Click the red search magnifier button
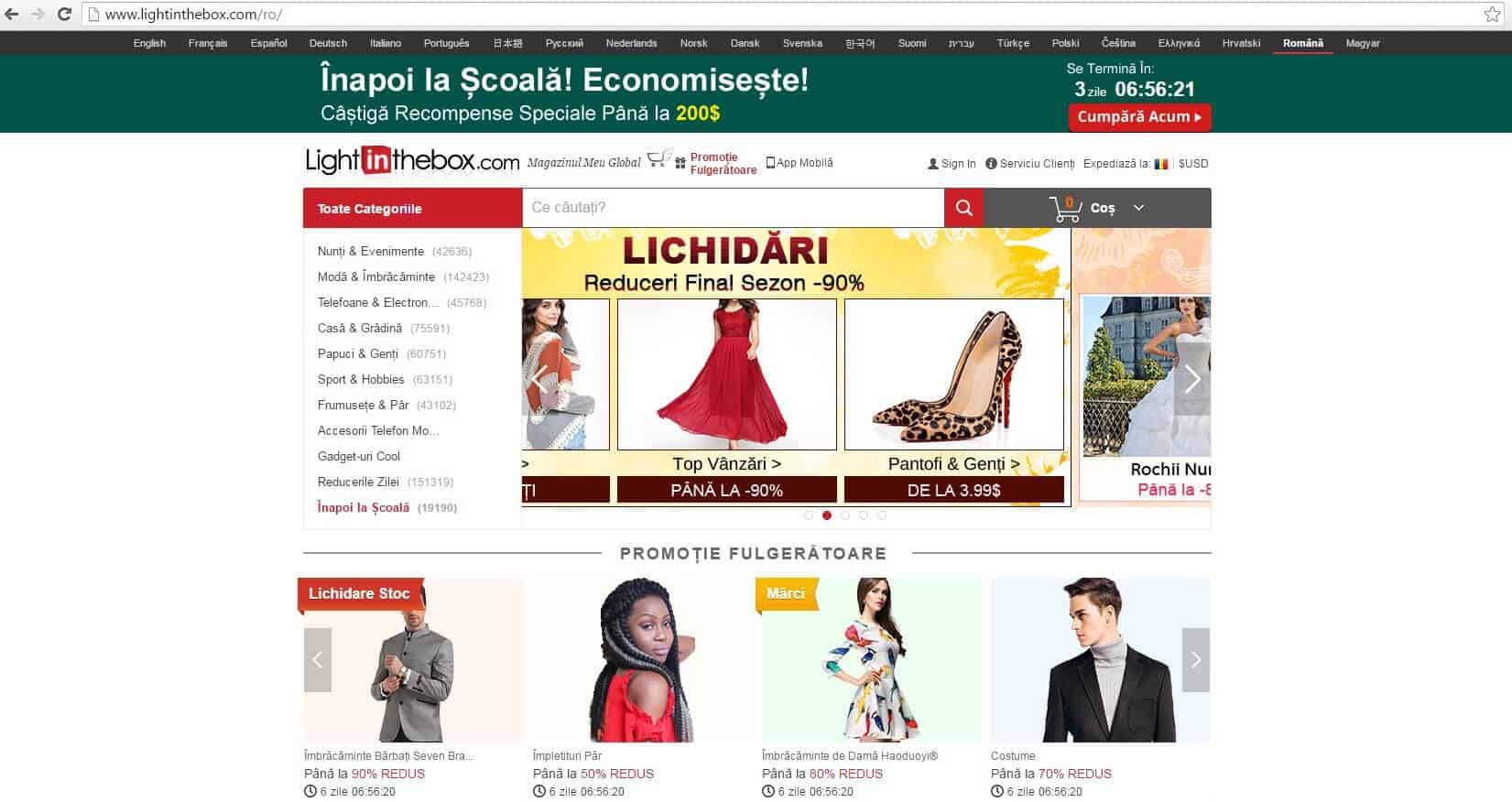The image size is (1512, 802). [x=963, y=208]
